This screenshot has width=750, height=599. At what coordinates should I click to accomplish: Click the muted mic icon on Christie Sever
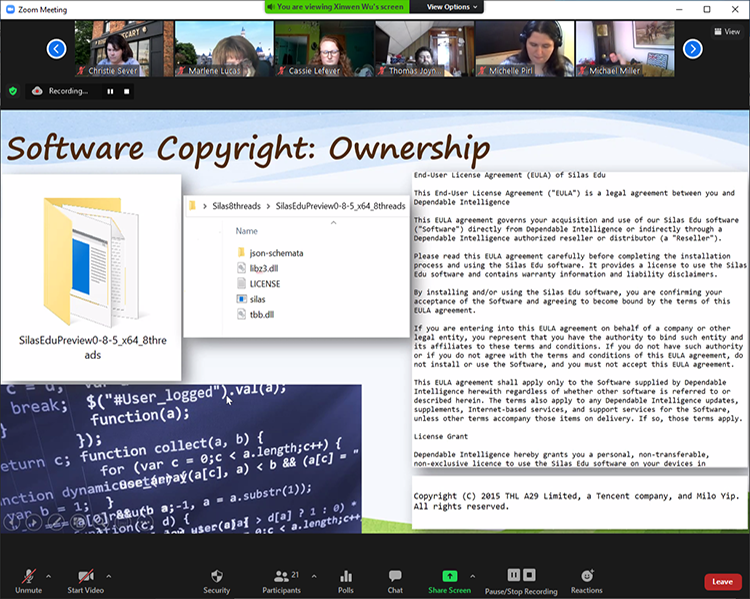[x=81, y=71]
